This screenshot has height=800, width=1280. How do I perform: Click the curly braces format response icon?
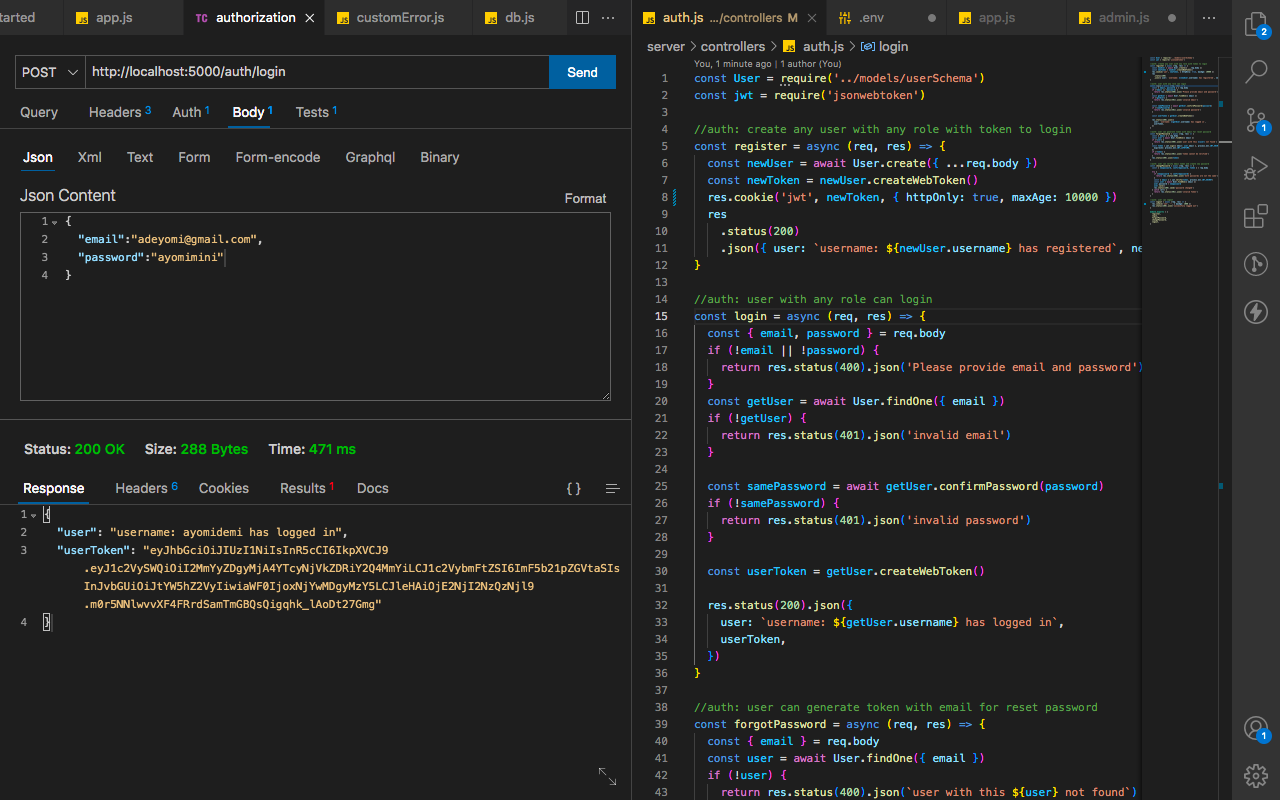point(573,488)
